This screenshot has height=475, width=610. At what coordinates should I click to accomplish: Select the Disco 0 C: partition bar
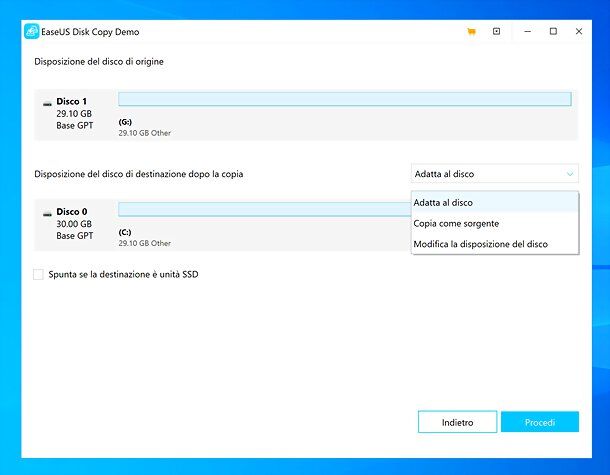point(265,209)
